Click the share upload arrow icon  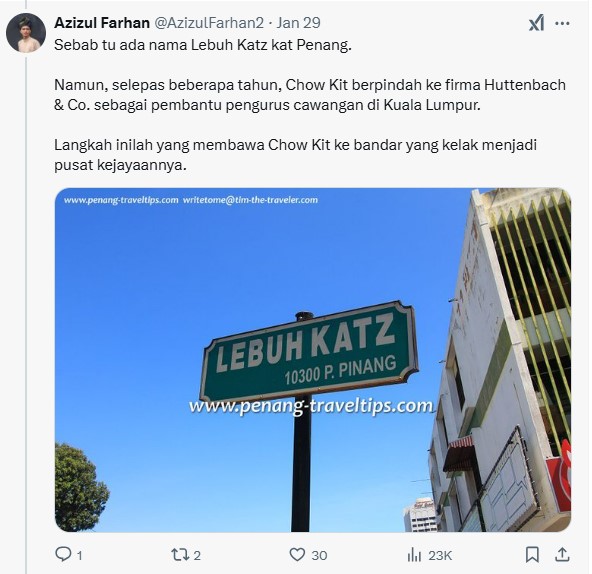coord(562,554)
